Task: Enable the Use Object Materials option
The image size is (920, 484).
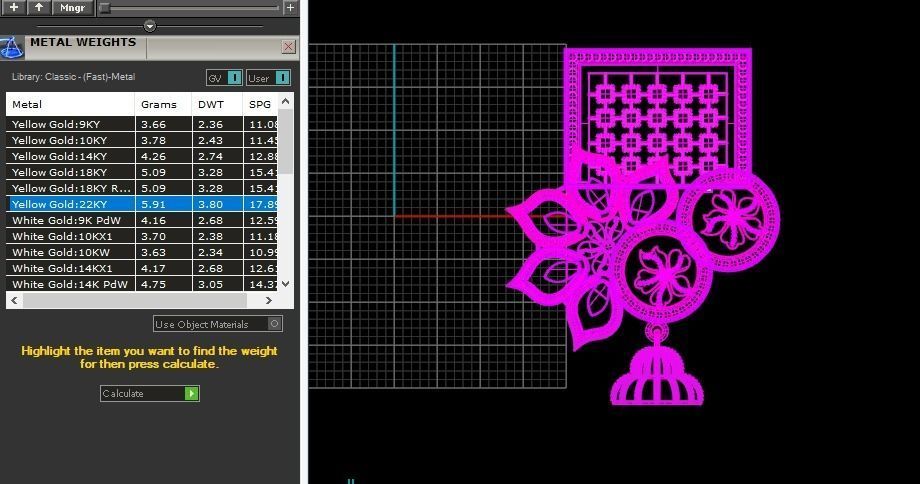Action: (218, 324)
